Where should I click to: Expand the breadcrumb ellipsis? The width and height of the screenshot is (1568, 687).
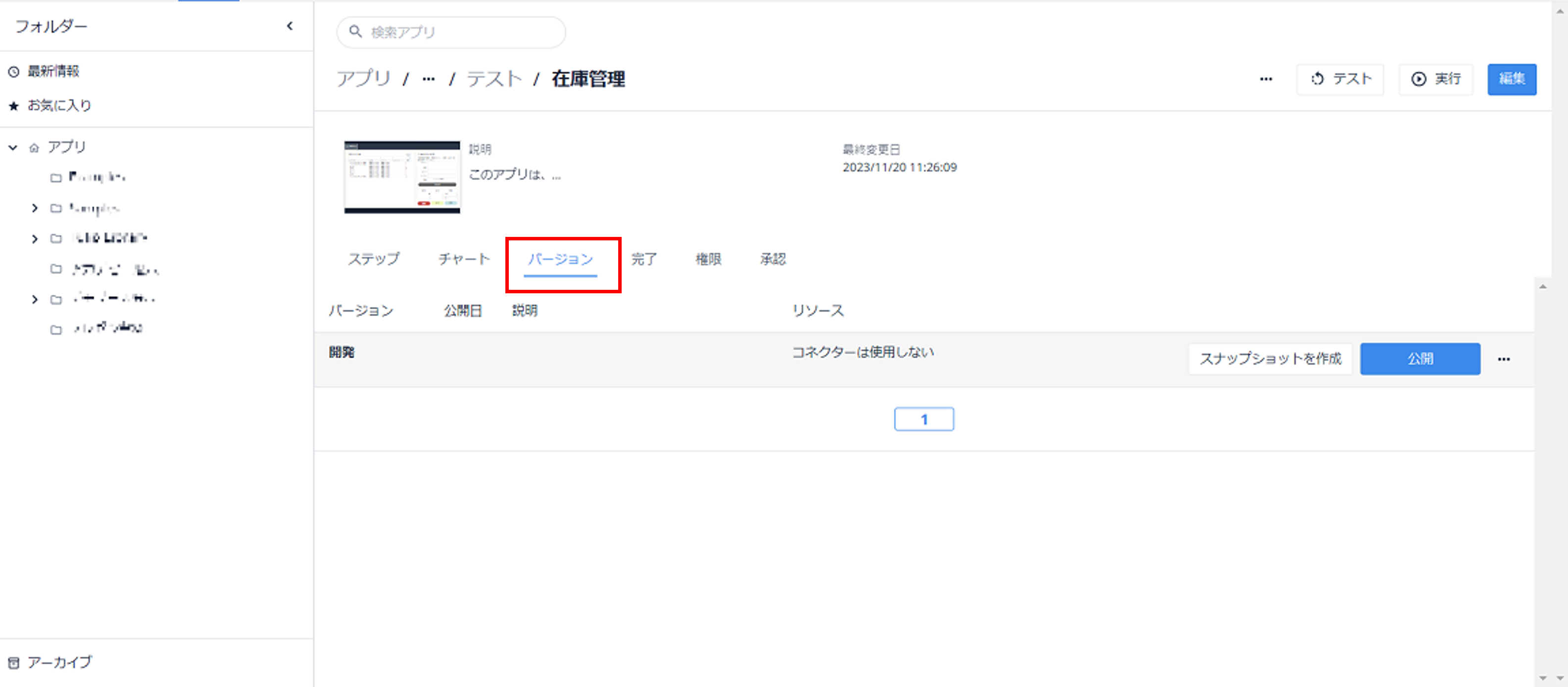(429, 79)
